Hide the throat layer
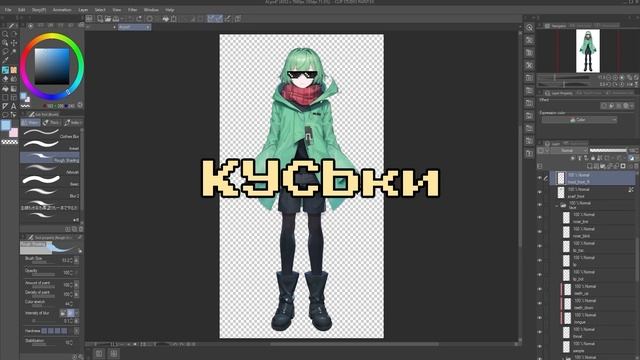Viewport: 640px width, 360px height. pyautogui.click(x=540, y=332)
